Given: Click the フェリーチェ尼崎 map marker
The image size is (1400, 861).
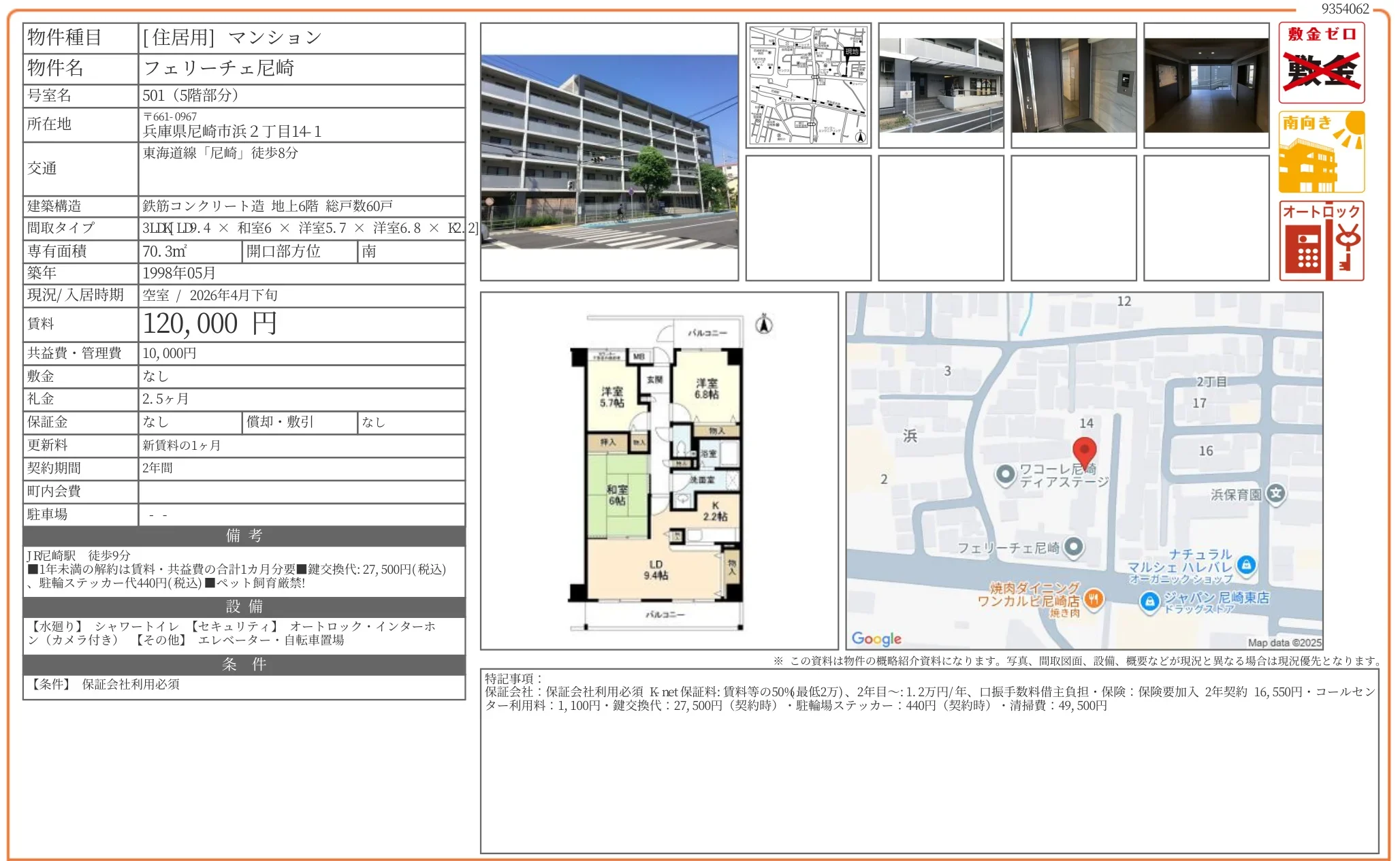Looking at the screenshot, I should click(1074, 547).
